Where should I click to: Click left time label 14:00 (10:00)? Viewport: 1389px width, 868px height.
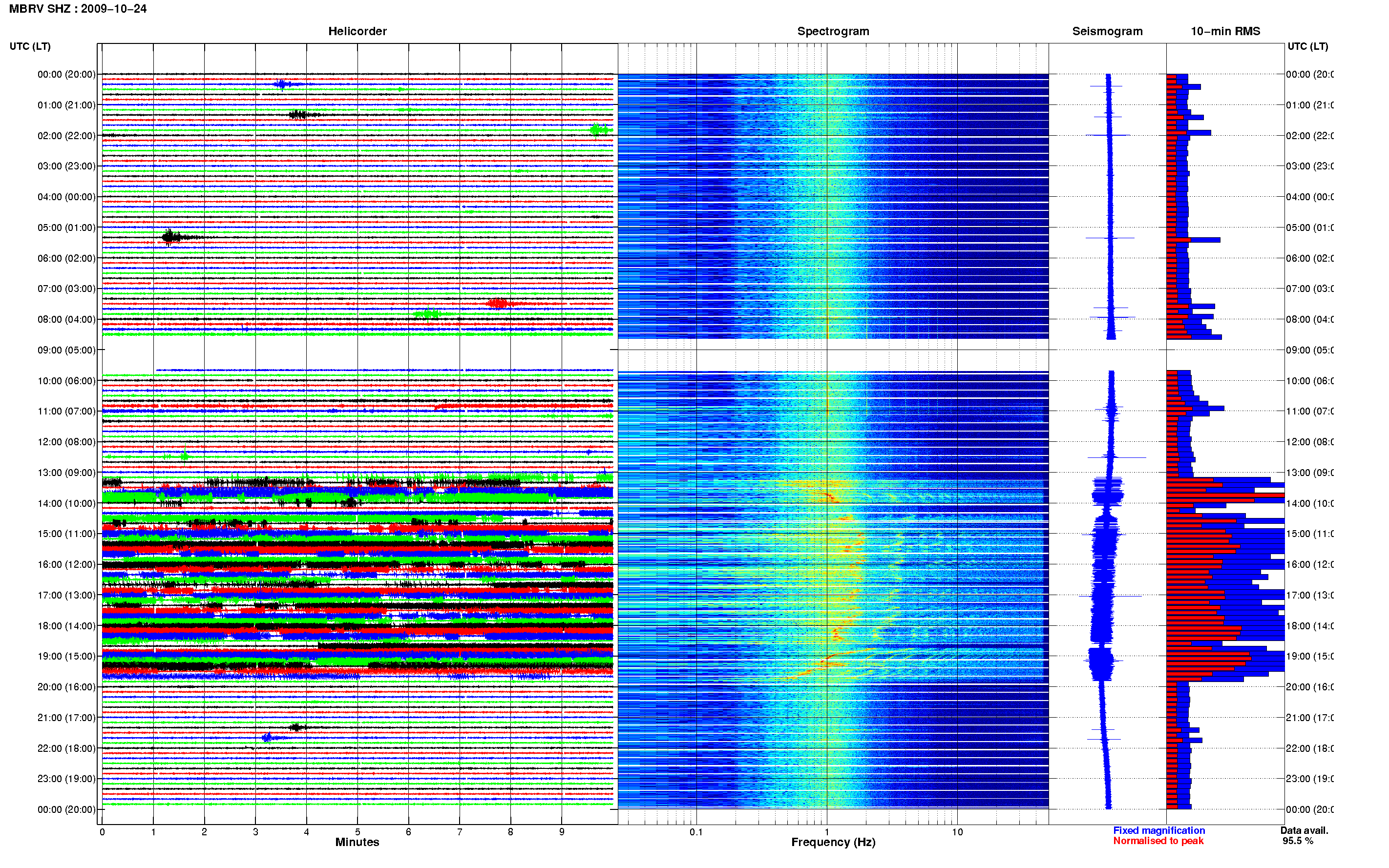(66, 503)
